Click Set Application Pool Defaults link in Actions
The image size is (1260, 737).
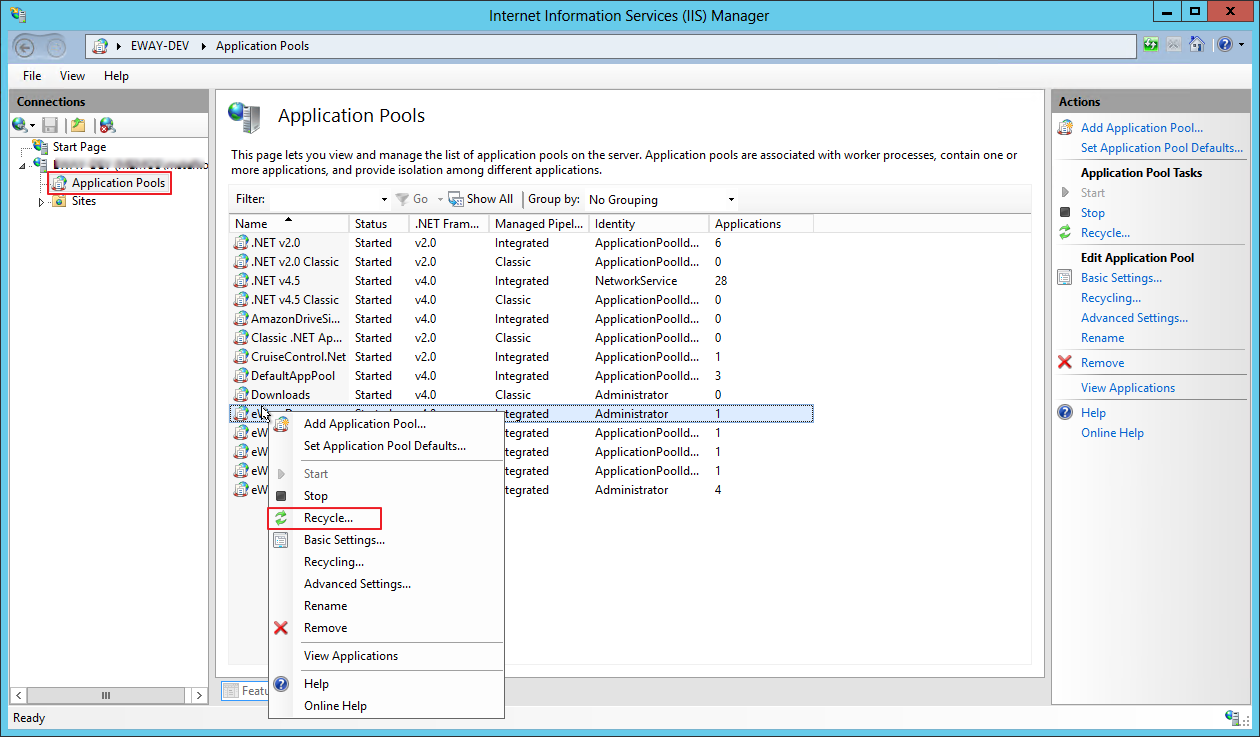click(x=1162, y=148)
